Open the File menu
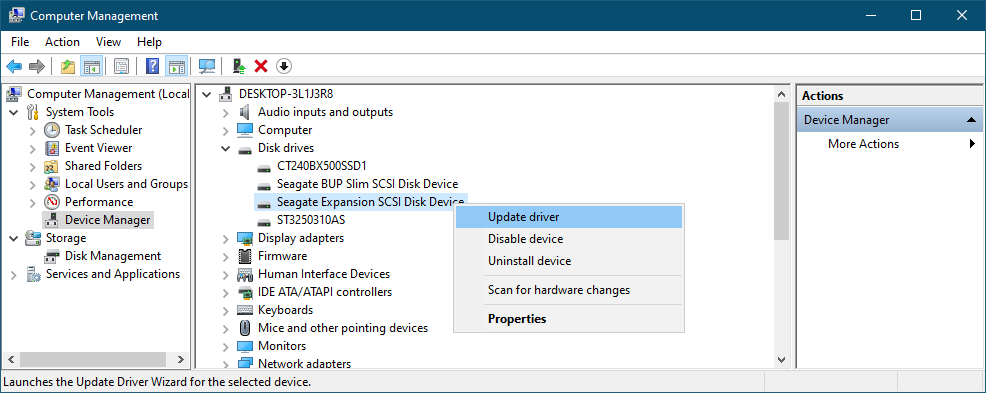986x393 pixels. (20, 42)
